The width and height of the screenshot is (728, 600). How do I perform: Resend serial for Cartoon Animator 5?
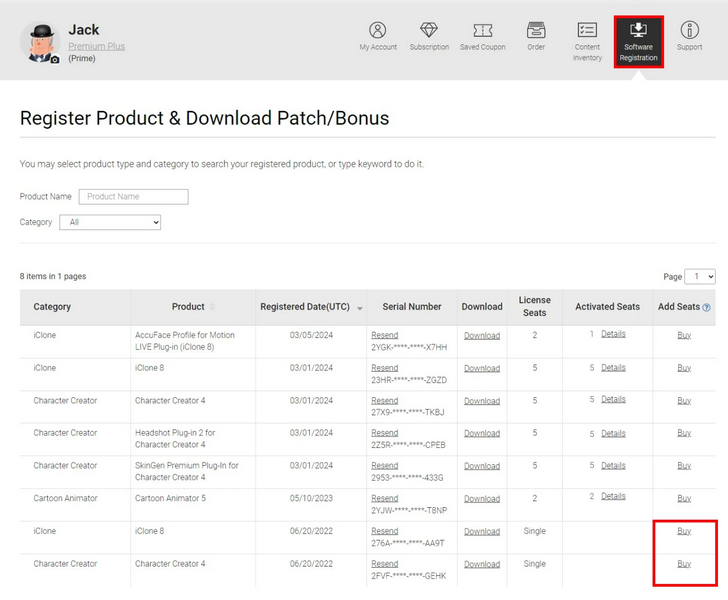click(x=384, y=498)
